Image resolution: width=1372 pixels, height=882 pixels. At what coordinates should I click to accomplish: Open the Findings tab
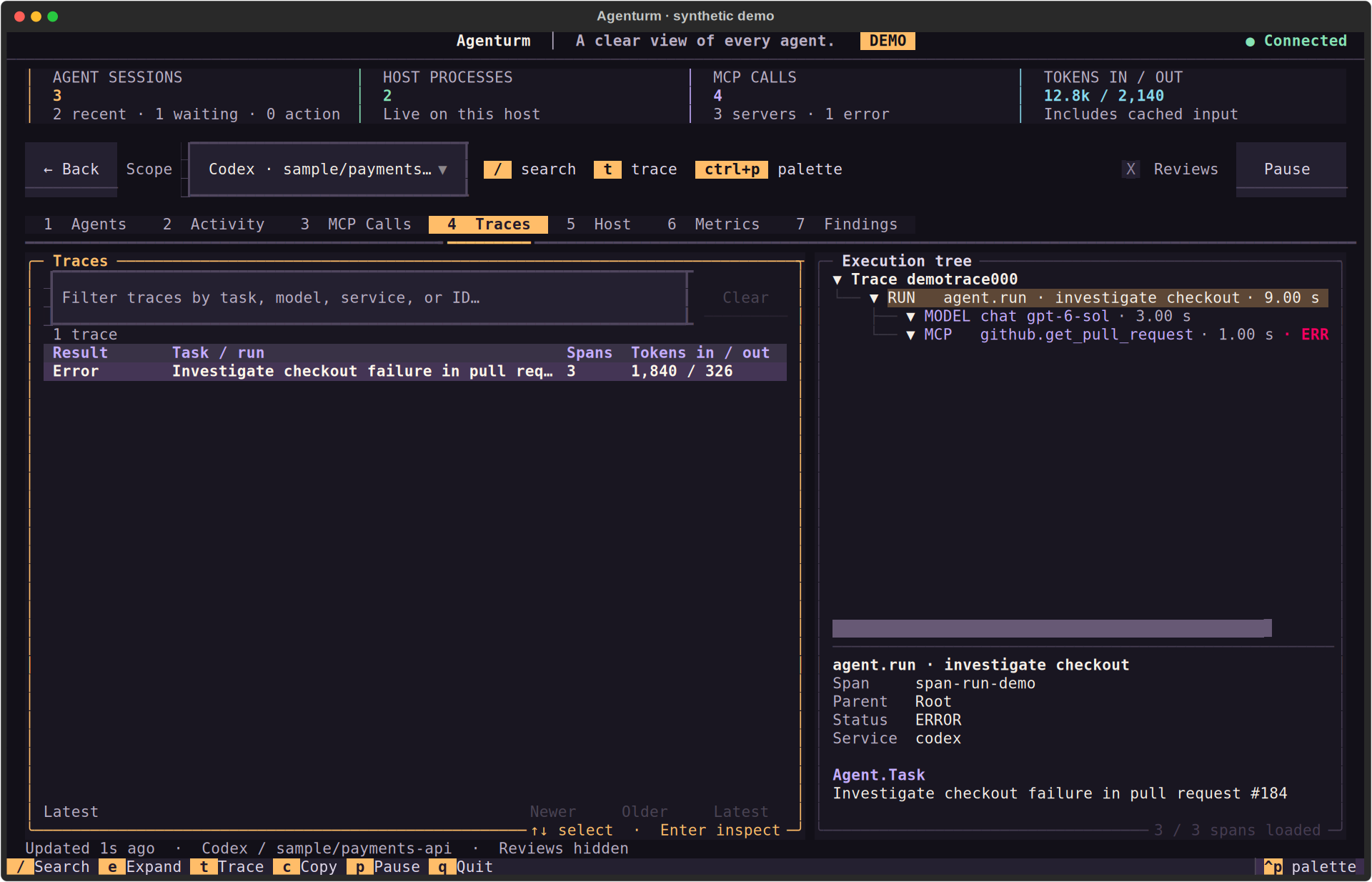point(847,224)
